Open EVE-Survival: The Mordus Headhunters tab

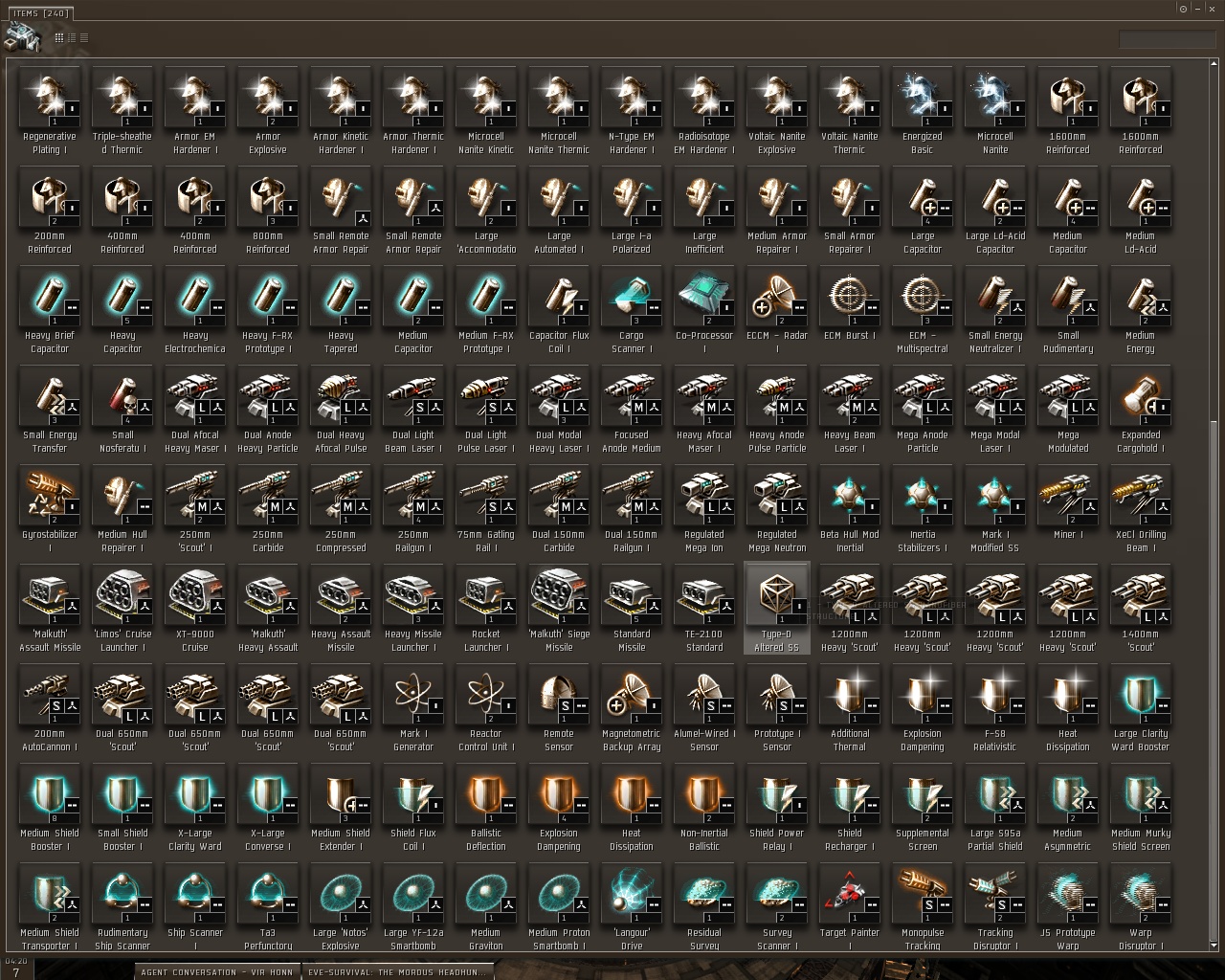[397, 971]
